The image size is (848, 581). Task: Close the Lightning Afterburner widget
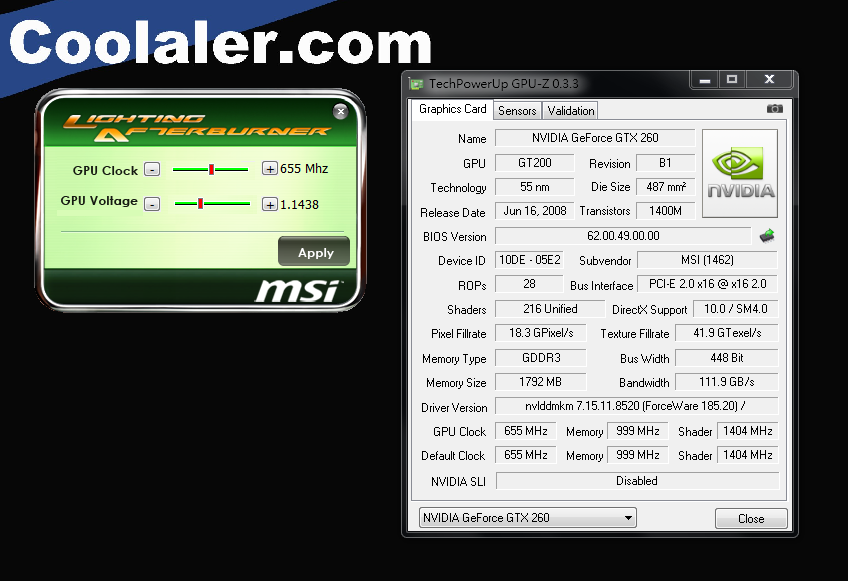340,111
